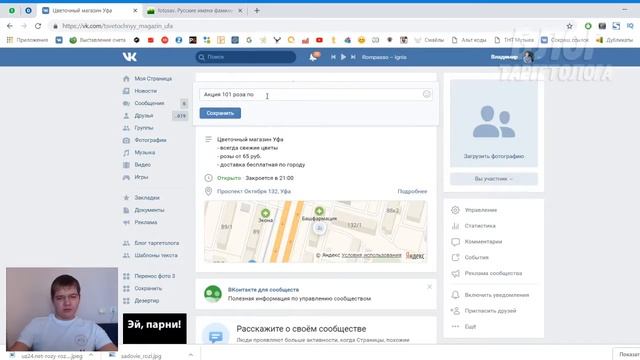Go back in the browser
Screen dimensions: 640x360
tap(10, 26)
